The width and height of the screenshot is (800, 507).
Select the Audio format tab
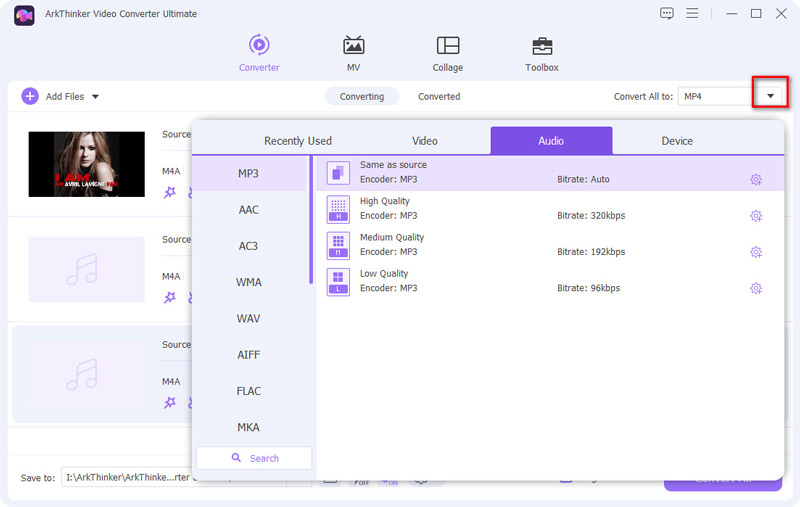(x=551, y=141)
